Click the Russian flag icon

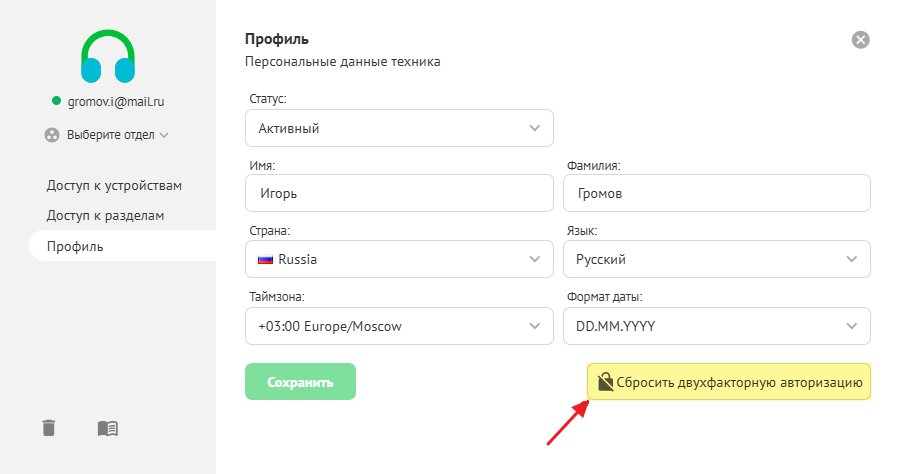tap(266, 259)
